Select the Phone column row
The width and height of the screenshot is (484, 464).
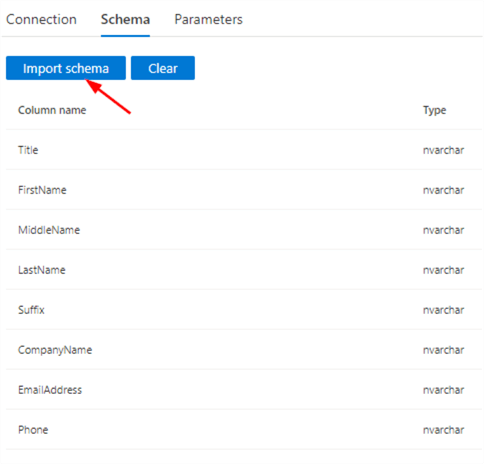(244, 430)
